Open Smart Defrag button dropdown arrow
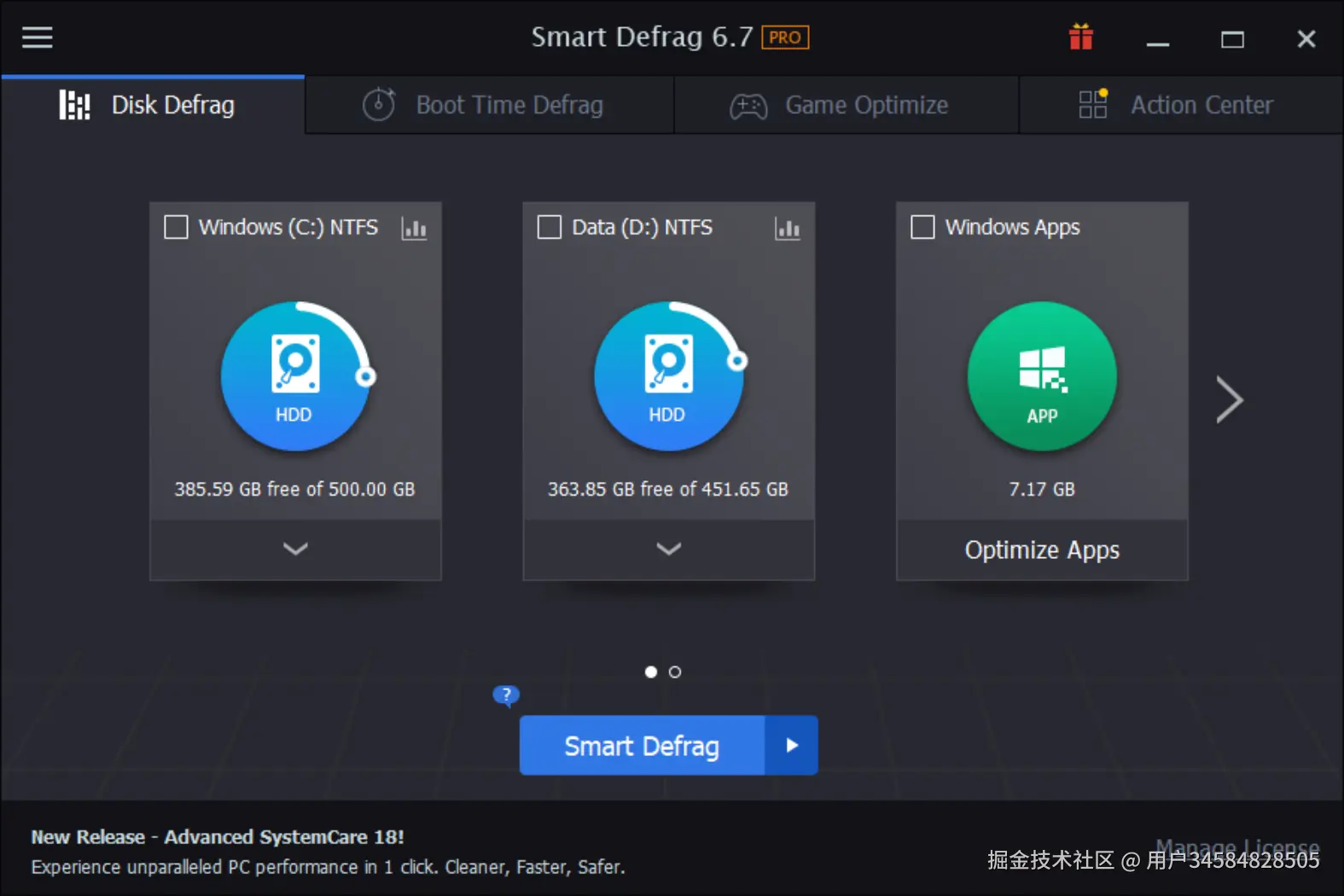1344x896 pixels. [x=792, y=746]
